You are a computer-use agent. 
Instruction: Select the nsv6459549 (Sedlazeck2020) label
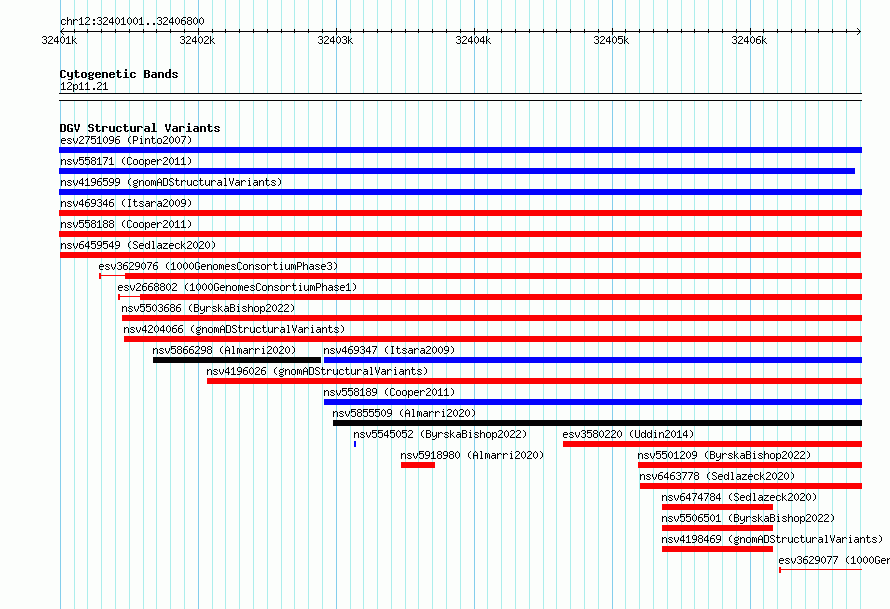138,245
